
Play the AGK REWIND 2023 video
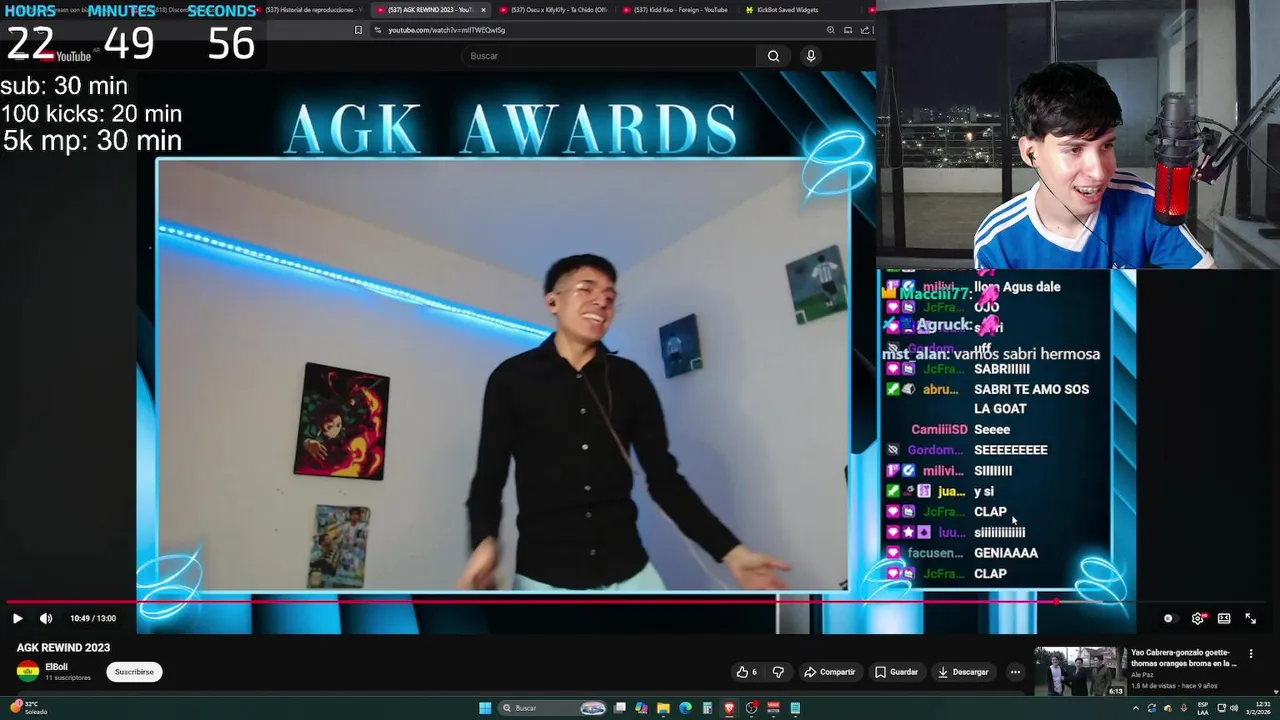(17, 618)
